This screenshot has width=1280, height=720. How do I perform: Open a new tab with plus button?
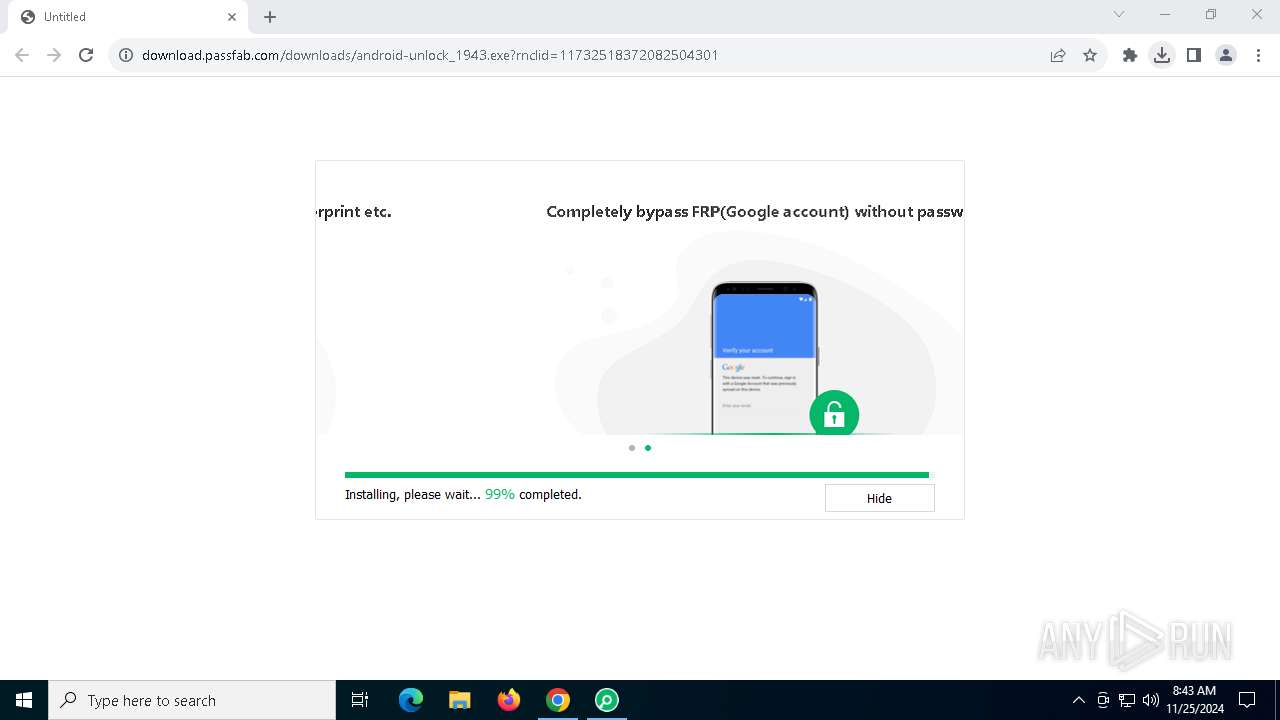click(x=270, y=17)
